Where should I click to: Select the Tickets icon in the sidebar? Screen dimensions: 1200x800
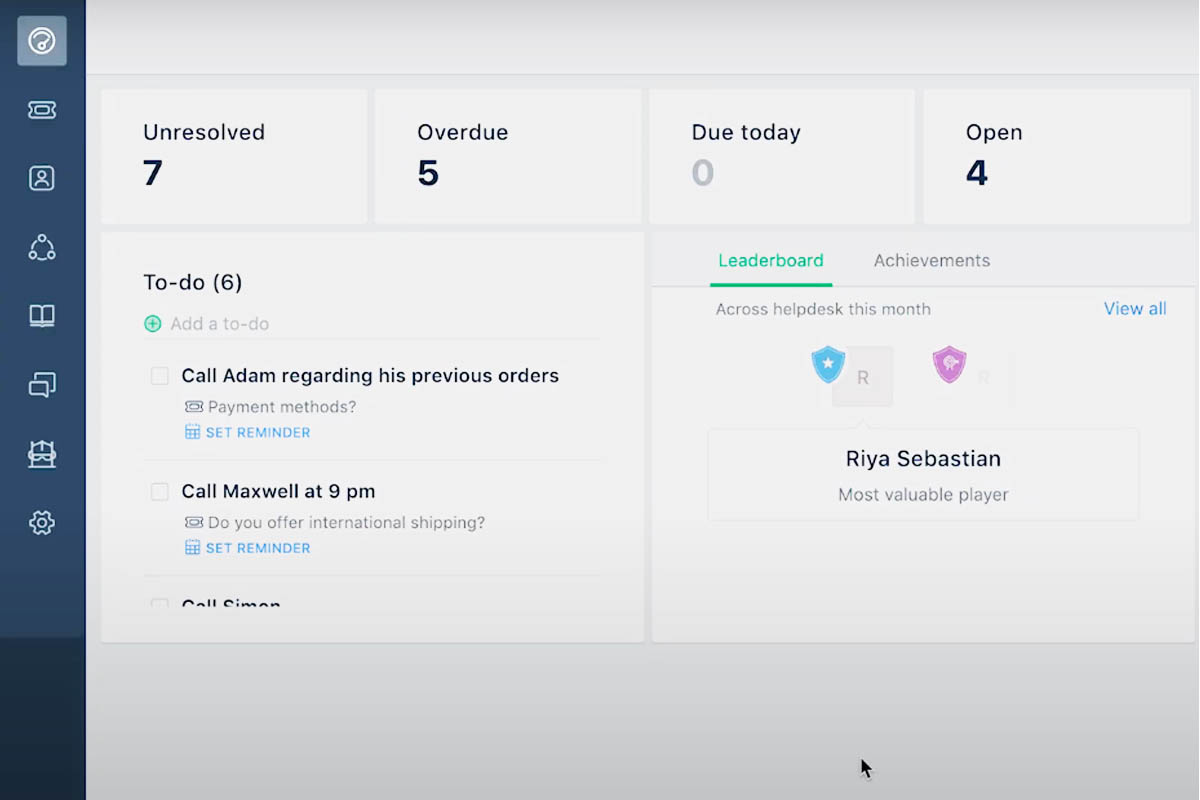click(41, 110)
